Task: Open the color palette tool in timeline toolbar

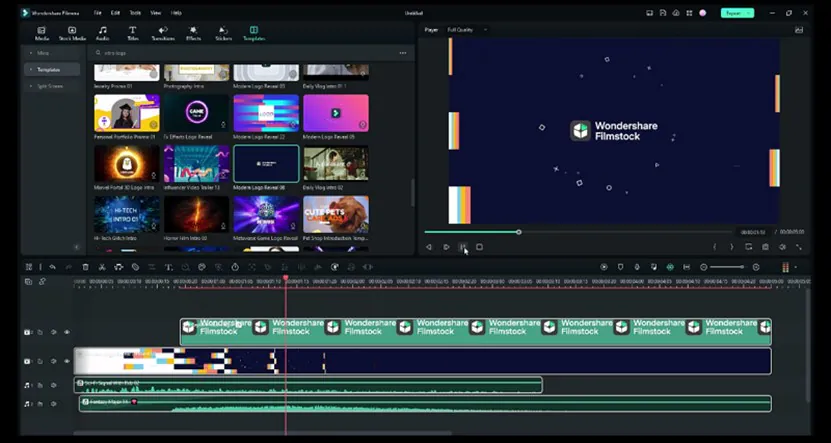Action: point(202,267)
